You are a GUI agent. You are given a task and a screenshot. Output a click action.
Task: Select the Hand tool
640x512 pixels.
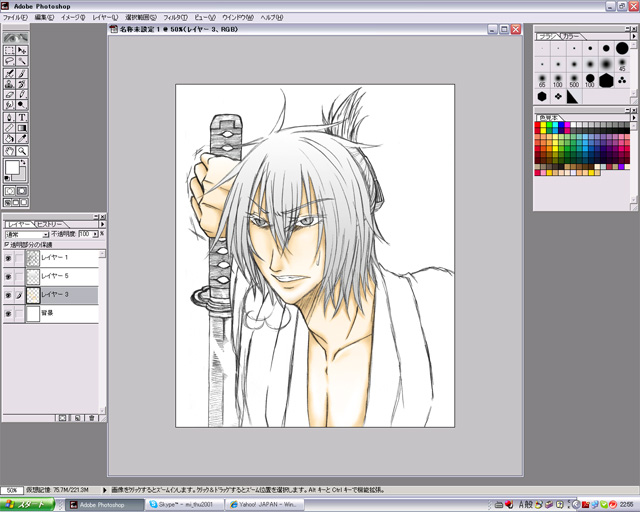pyautogui.click(x=10, y=151)
